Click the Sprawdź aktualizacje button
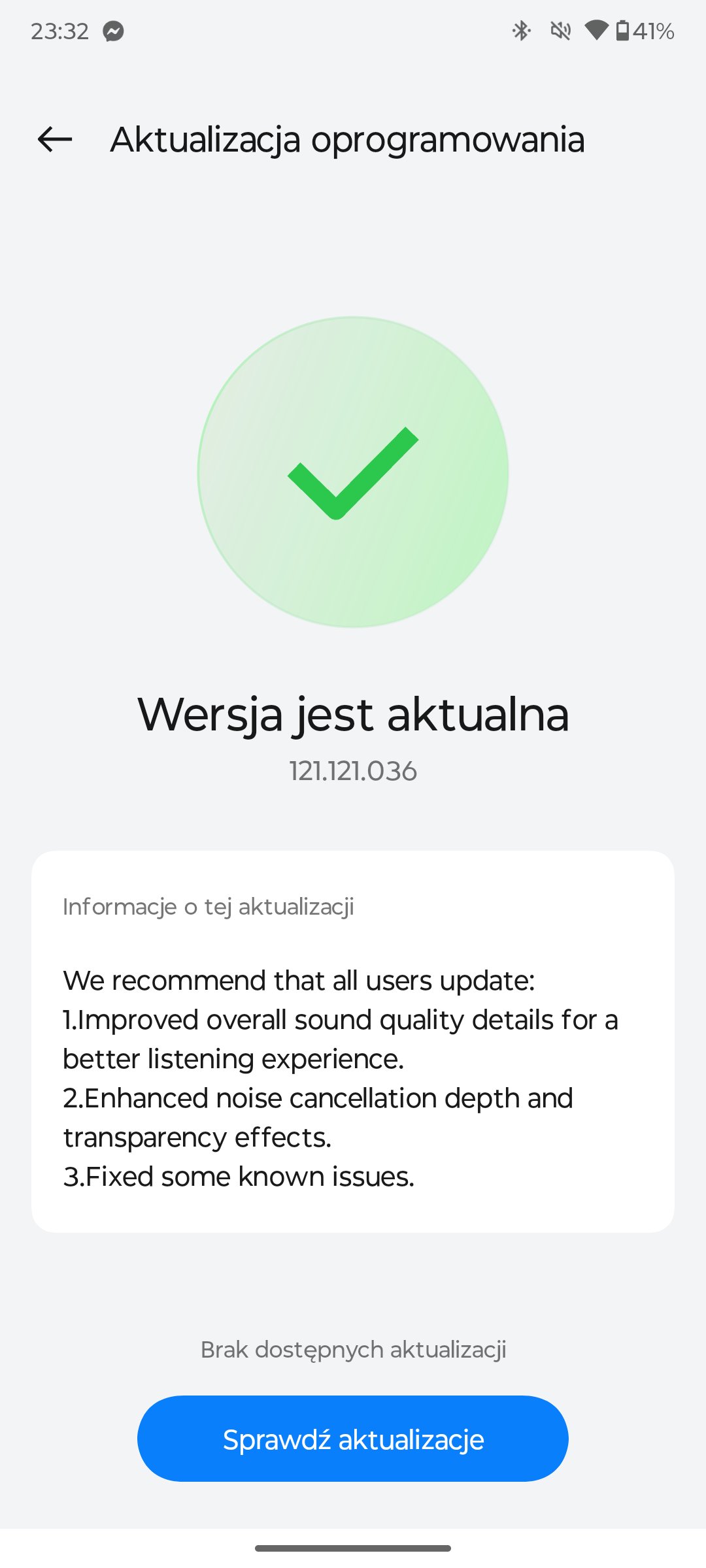Viewport: 706px width, 1568px height. (353, 1439)
